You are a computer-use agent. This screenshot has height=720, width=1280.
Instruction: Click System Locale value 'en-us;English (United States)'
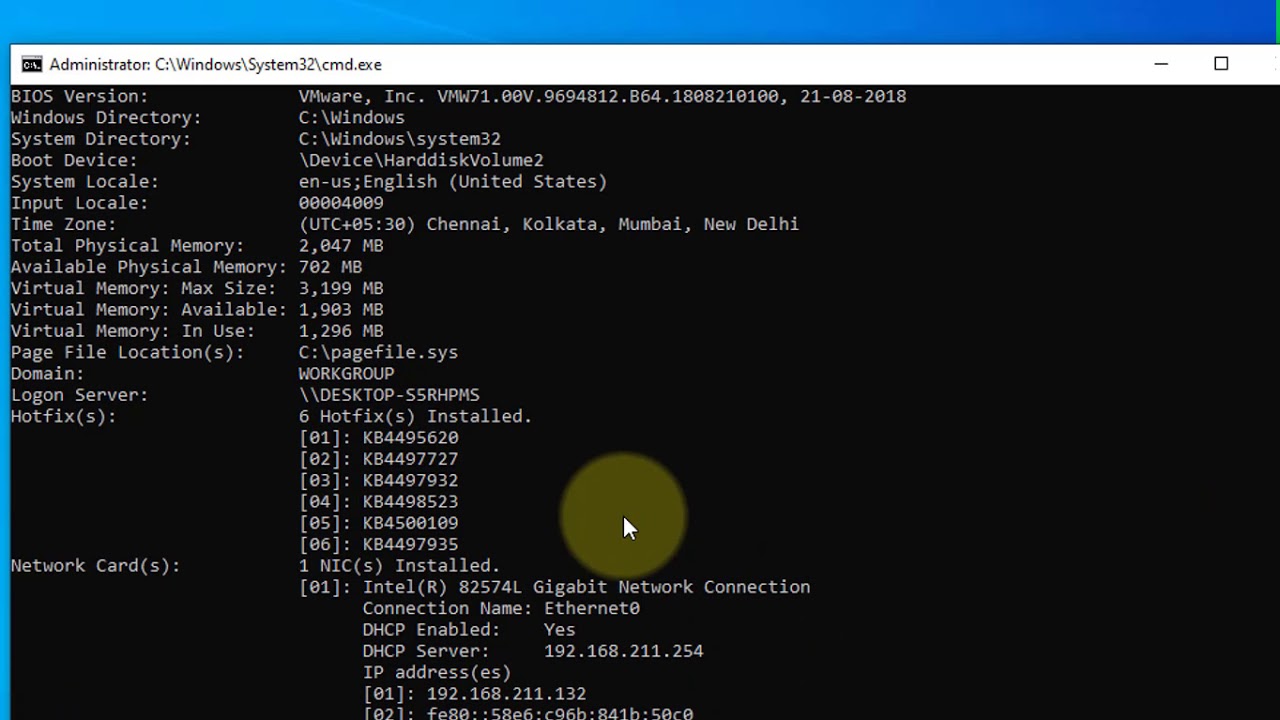[x=452, y=182]
